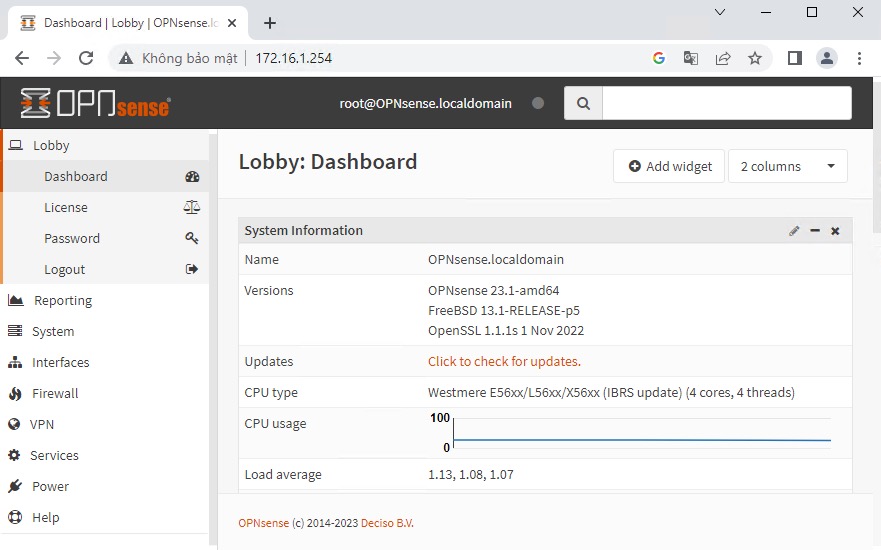
Task: Edit System Information widget with pencil icon
Action: click(794, 231)
